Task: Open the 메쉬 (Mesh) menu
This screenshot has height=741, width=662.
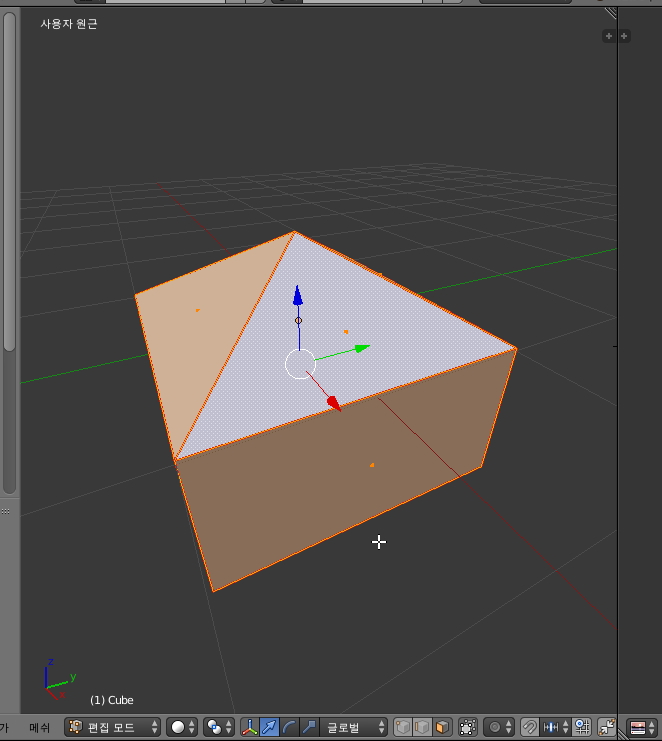Action: click(x=39, y=727)
